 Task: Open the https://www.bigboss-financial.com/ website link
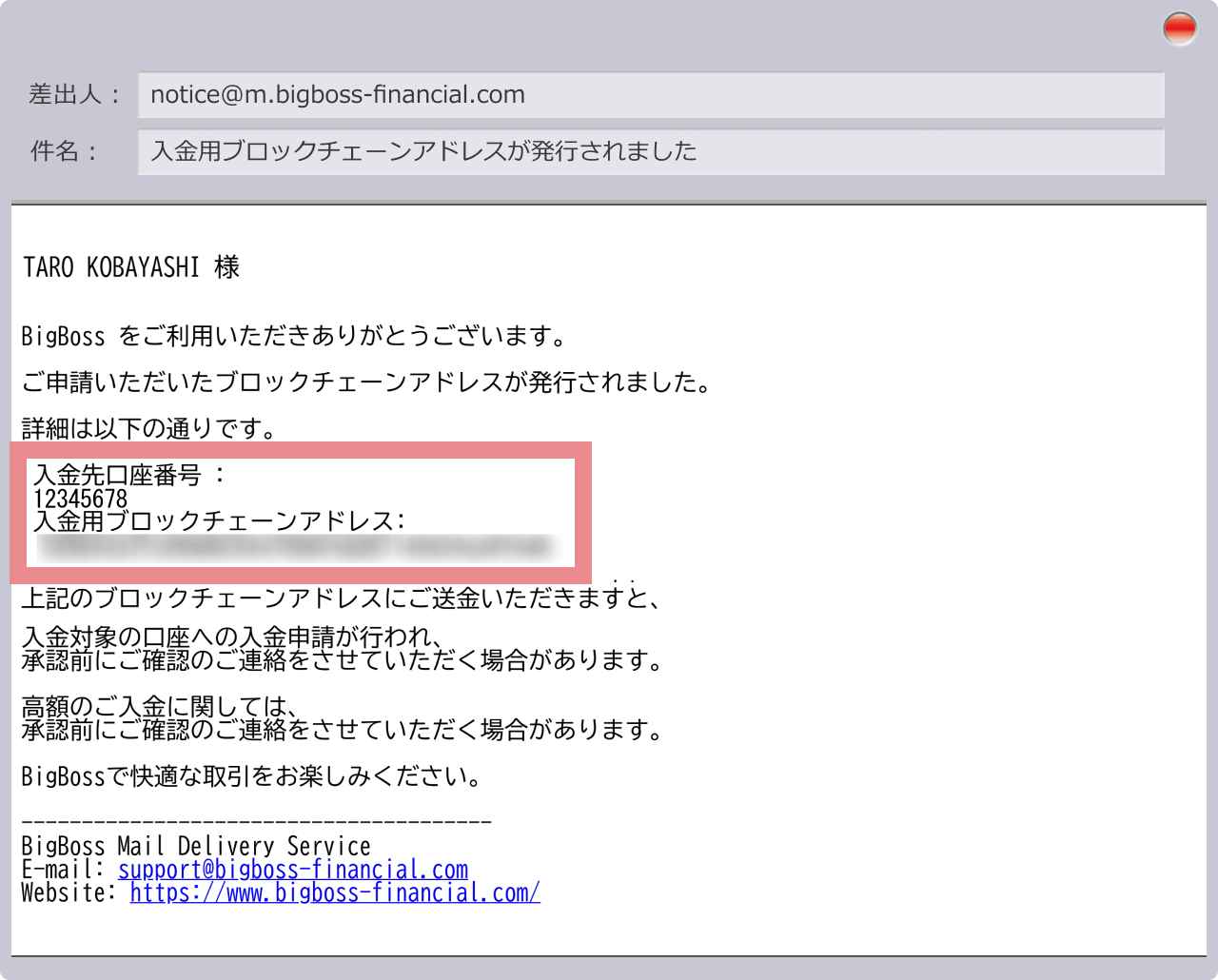pos(335,892)
